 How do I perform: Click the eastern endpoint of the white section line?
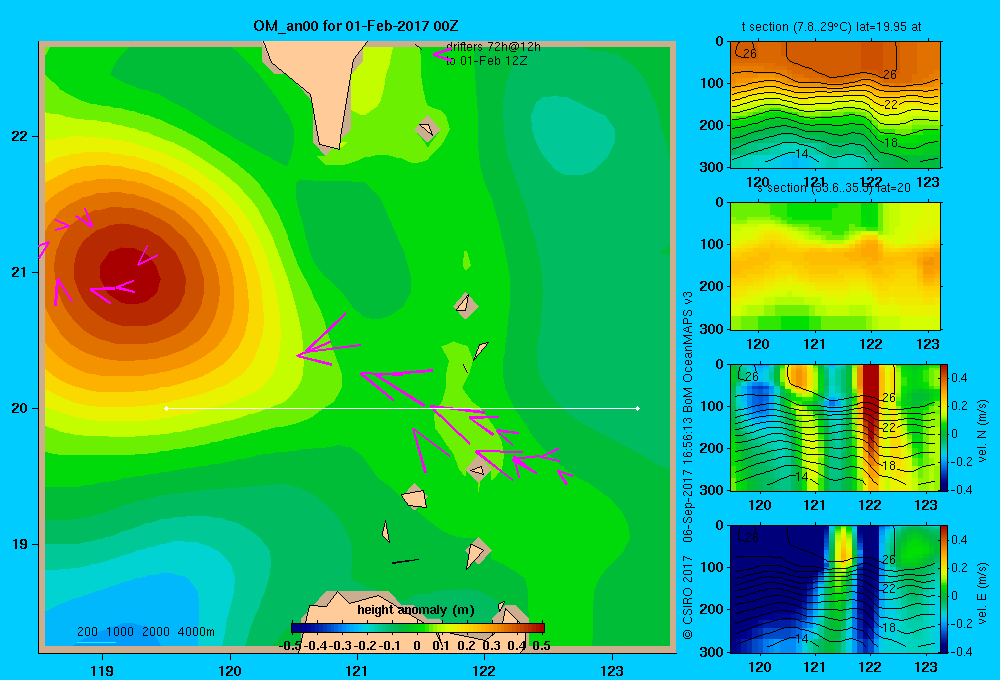(x=637, y=408)
